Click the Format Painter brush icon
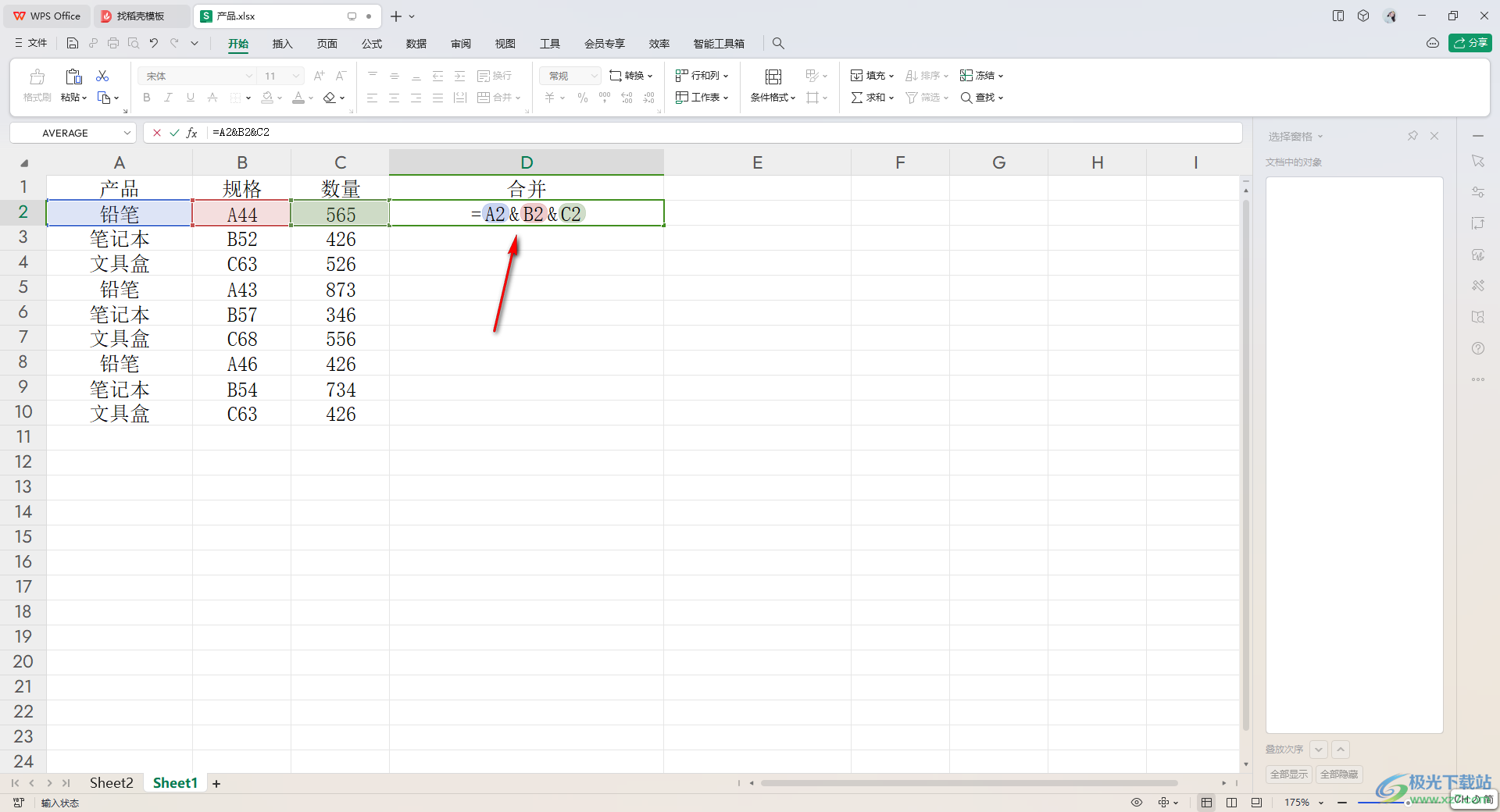Screen dimensions: 1500x812 point(37,77)
